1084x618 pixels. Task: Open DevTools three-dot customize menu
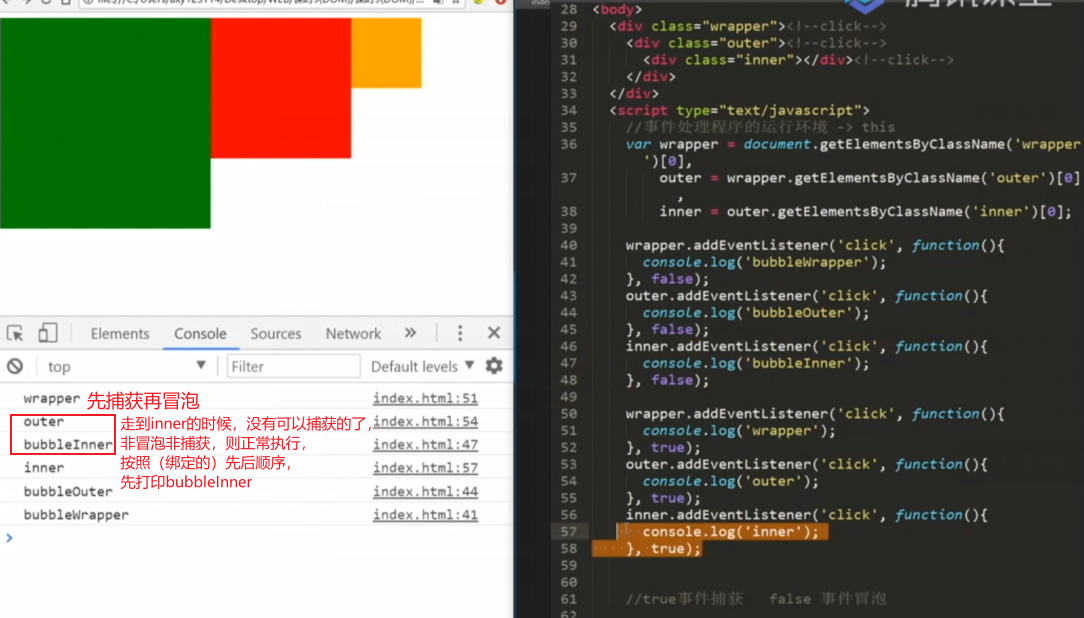coord(460,333)
